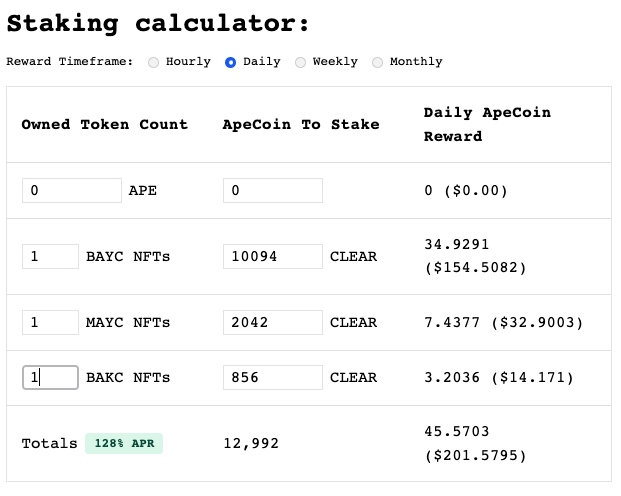This screenshot has height=496, width=621.
Task: Click the MAYC stake field showing 2042
Action: click(x=273, y=322)
